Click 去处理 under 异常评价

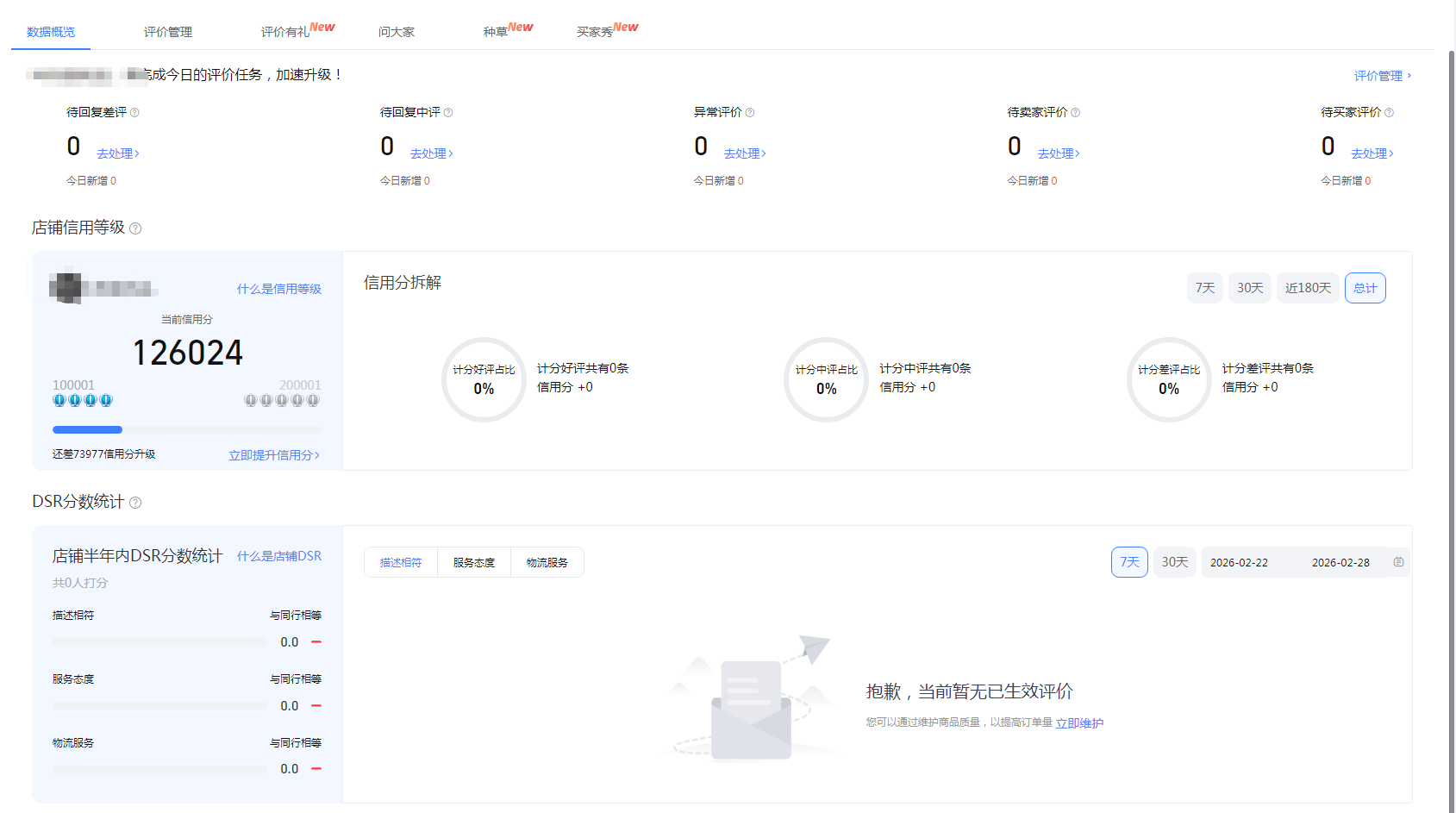(745, 153)
